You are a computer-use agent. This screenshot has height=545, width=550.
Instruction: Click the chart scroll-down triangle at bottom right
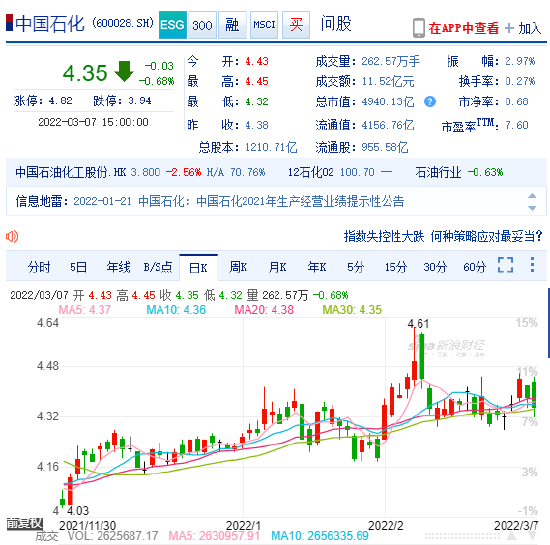tap(532, 536)
